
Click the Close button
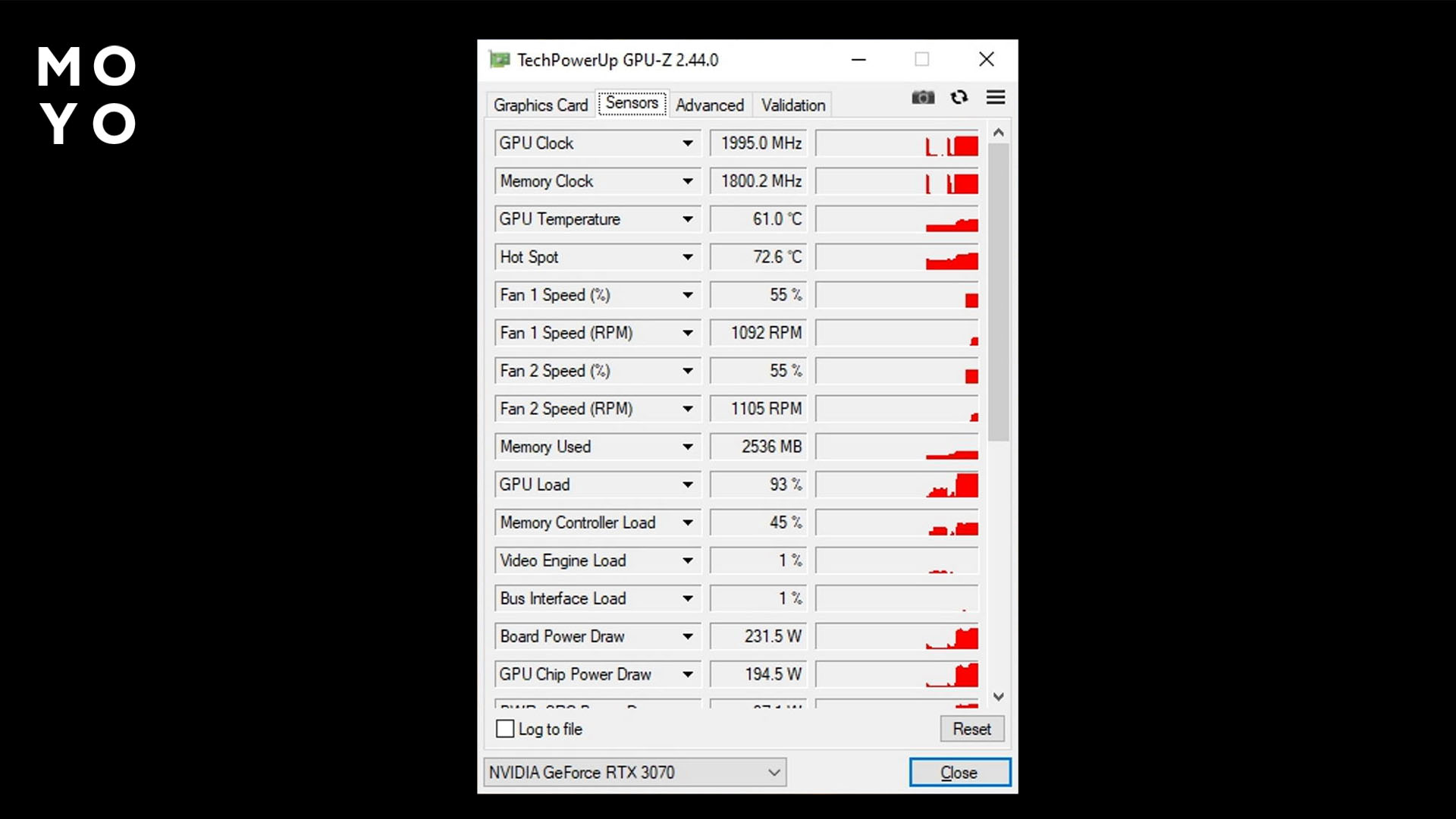960,772
